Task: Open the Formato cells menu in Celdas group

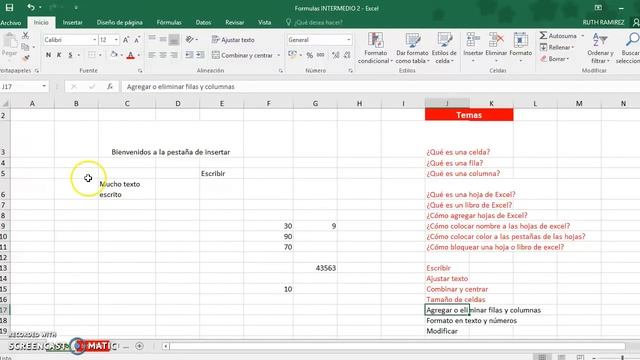Action: (x=520, y=48)
